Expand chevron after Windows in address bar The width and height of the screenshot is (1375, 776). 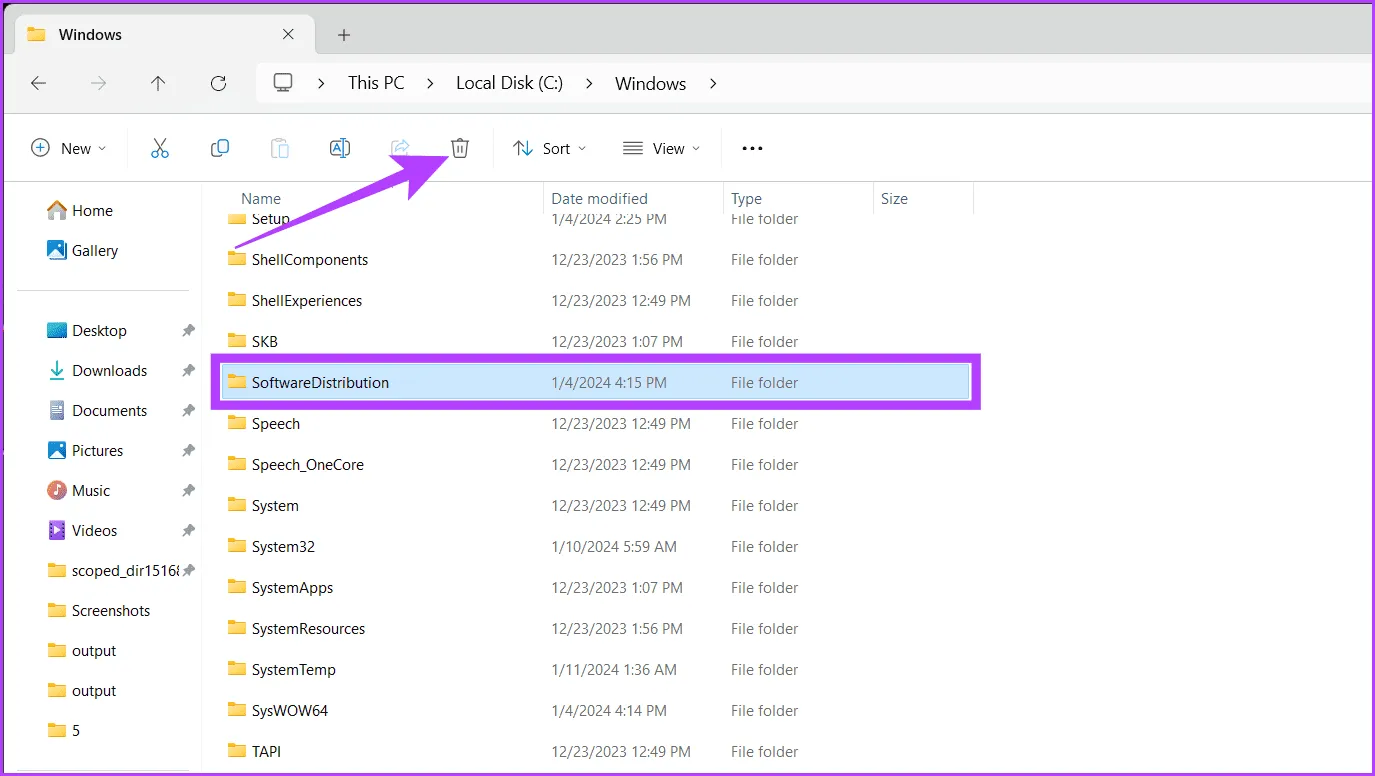pos(713,83)
